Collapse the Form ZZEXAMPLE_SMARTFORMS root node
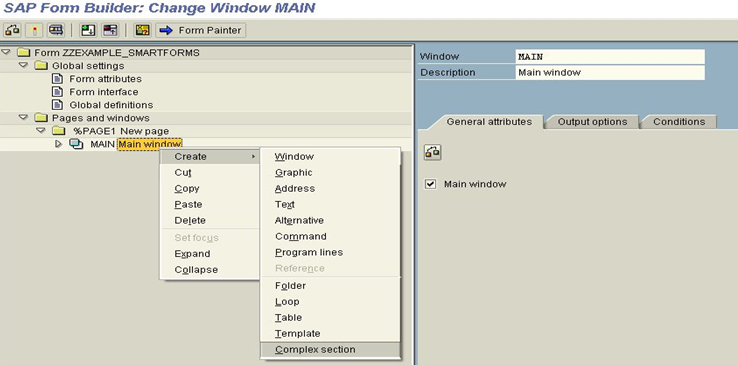Image resolution: width=738 pixels, height=365 pixels. click(x=6, y=52)
